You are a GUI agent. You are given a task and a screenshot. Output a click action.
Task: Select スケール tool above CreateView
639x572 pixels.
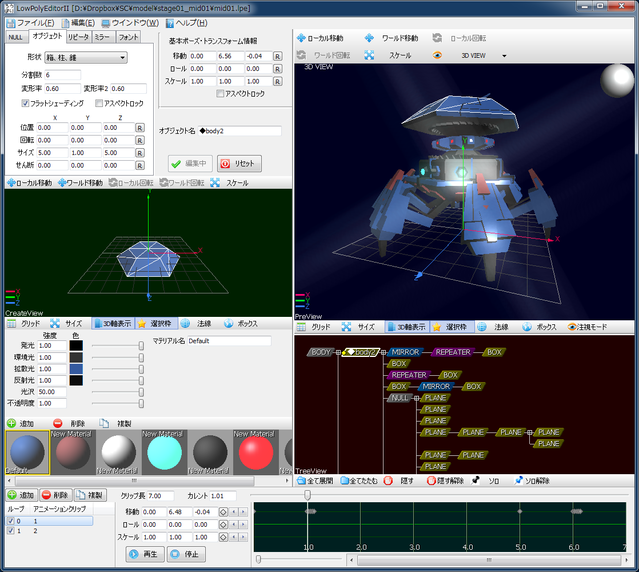229,183
